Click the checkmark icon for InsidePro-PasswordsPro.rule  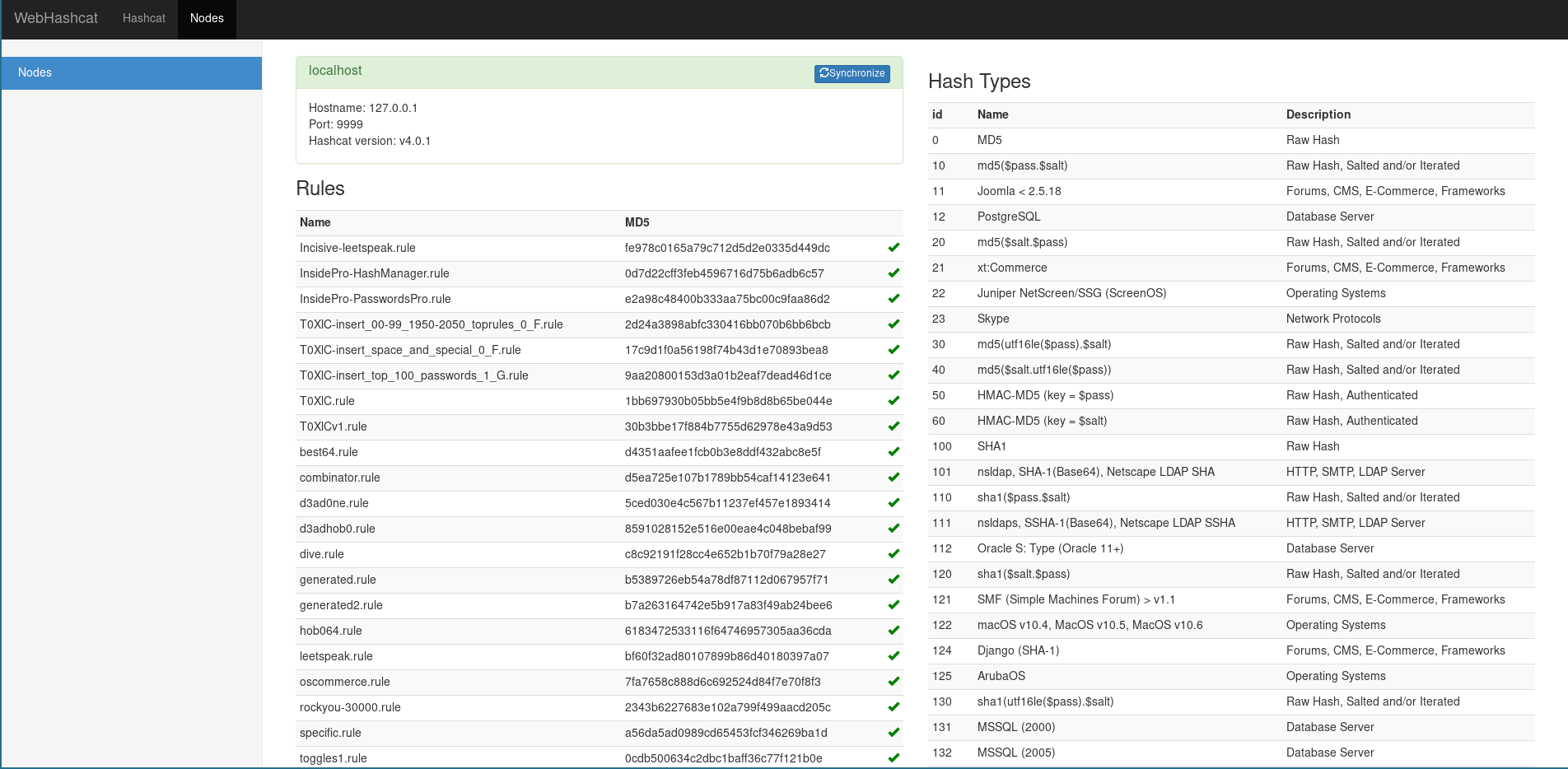pyautogui.click(x=894, y=299)
